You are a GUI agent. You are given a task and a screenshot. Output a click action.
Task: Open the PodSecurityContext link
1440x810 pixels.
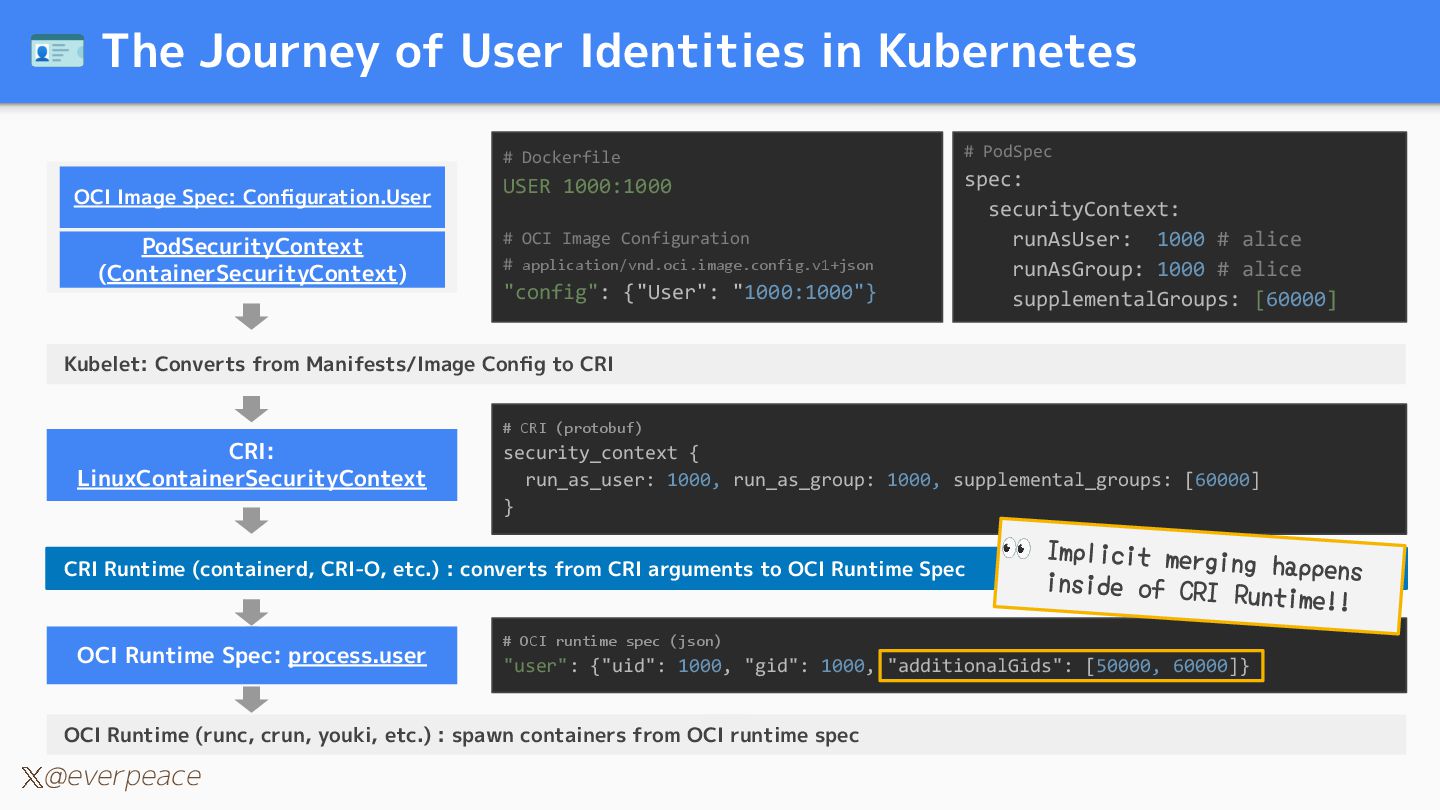(252, 246)
